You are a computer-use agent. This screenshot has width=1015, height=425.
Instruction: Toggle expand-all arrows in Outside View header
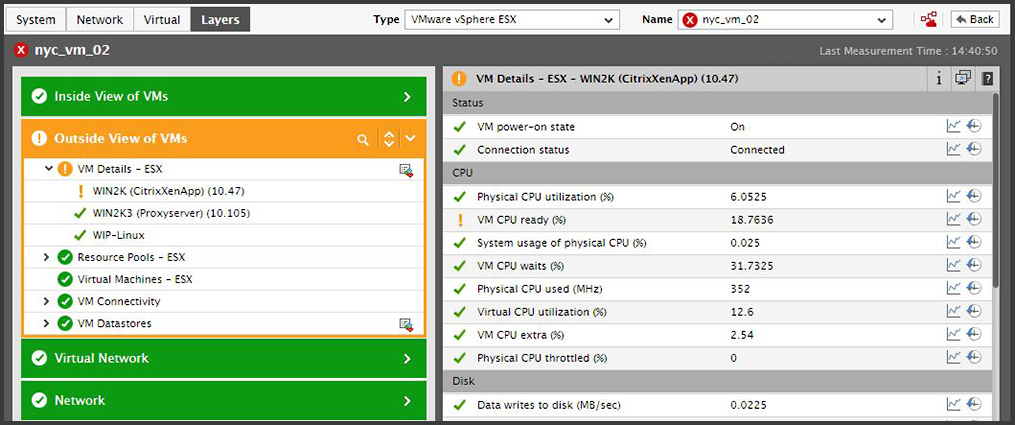pos(388,138)
